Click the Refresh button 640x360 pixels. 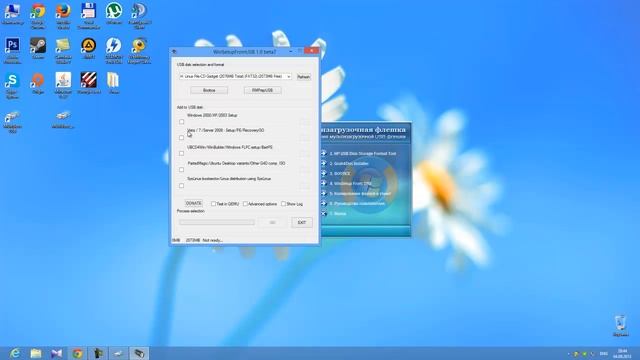[303, 77]
